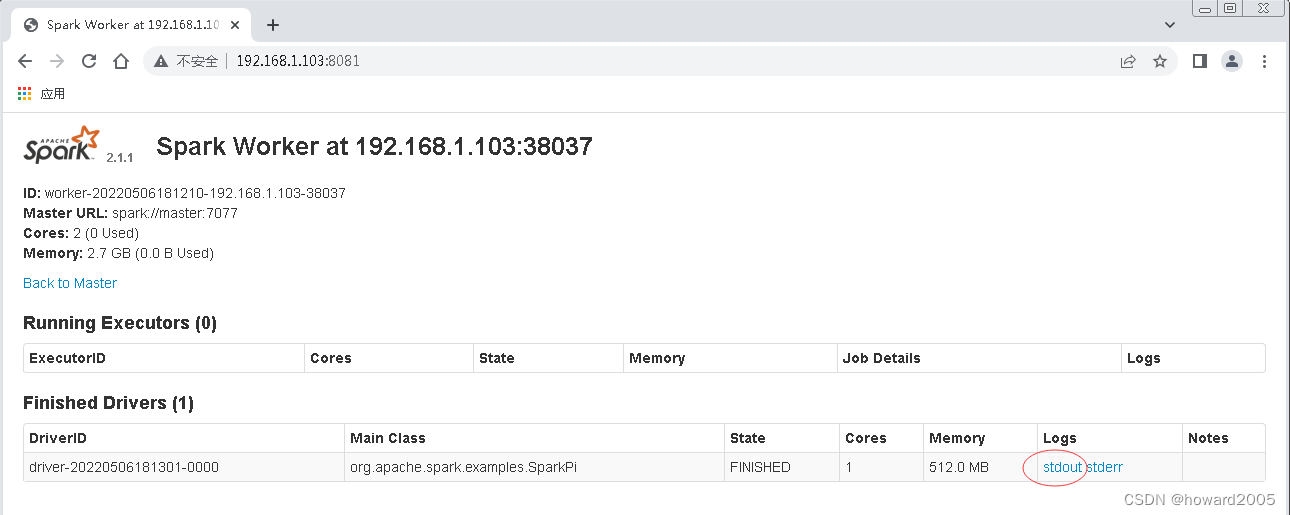1290x515 pixels.
Task: Share this page via share icon
Action: pos(1128,61)
